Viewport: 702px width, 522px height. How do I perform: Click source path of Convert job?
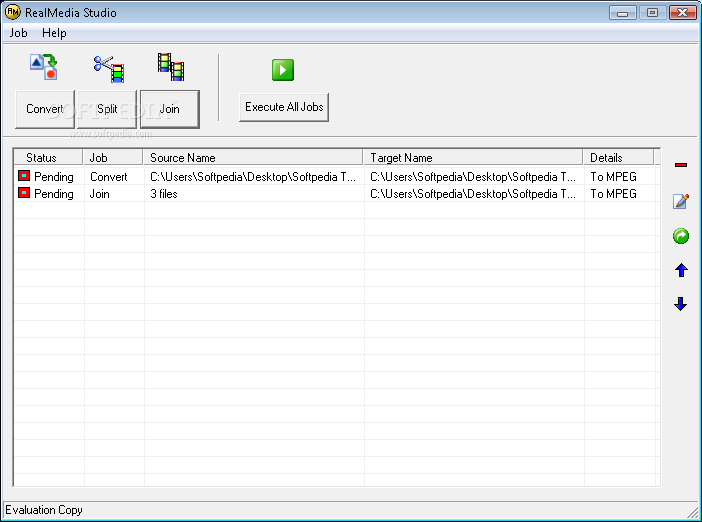click(253, 177)
